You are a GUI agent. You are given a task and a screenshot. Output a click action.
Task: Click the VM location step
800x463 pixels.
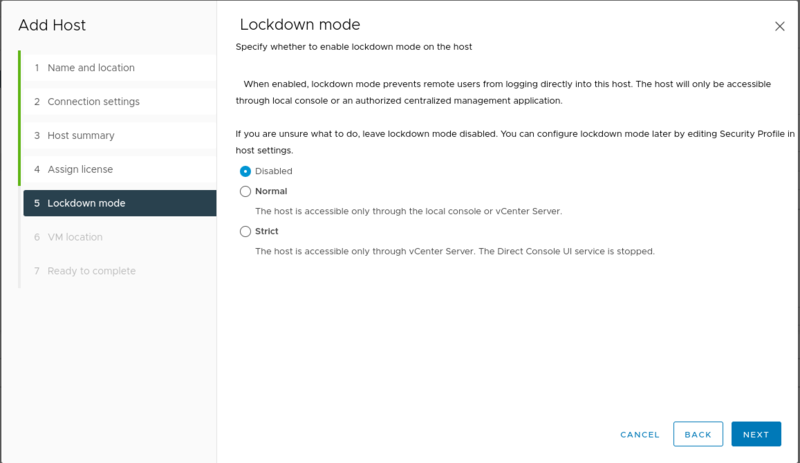click(75, 237)
